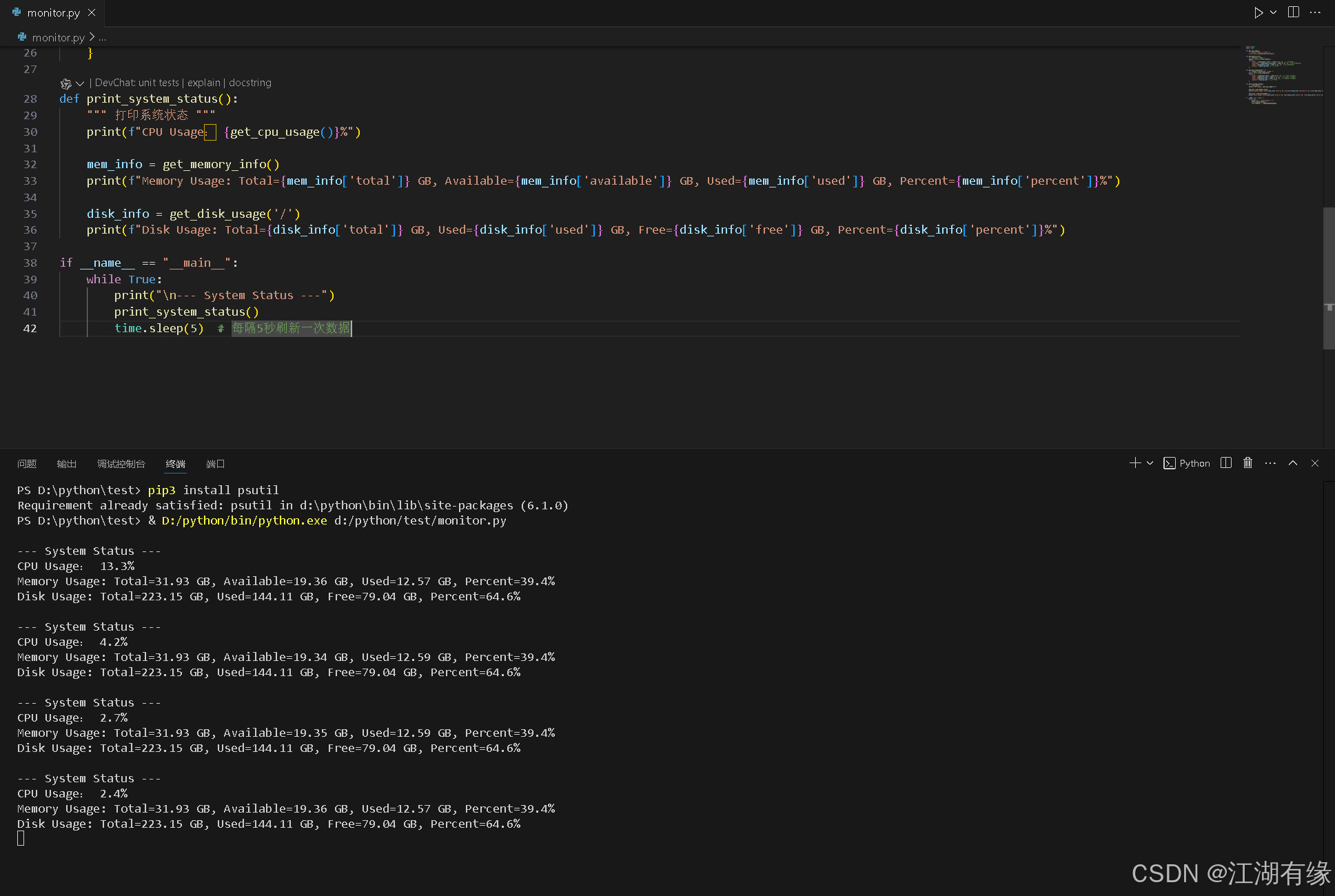Click the explain DevChat CodeLens link
Screen dimensions: 1335x896
click(x=203, y=82)
